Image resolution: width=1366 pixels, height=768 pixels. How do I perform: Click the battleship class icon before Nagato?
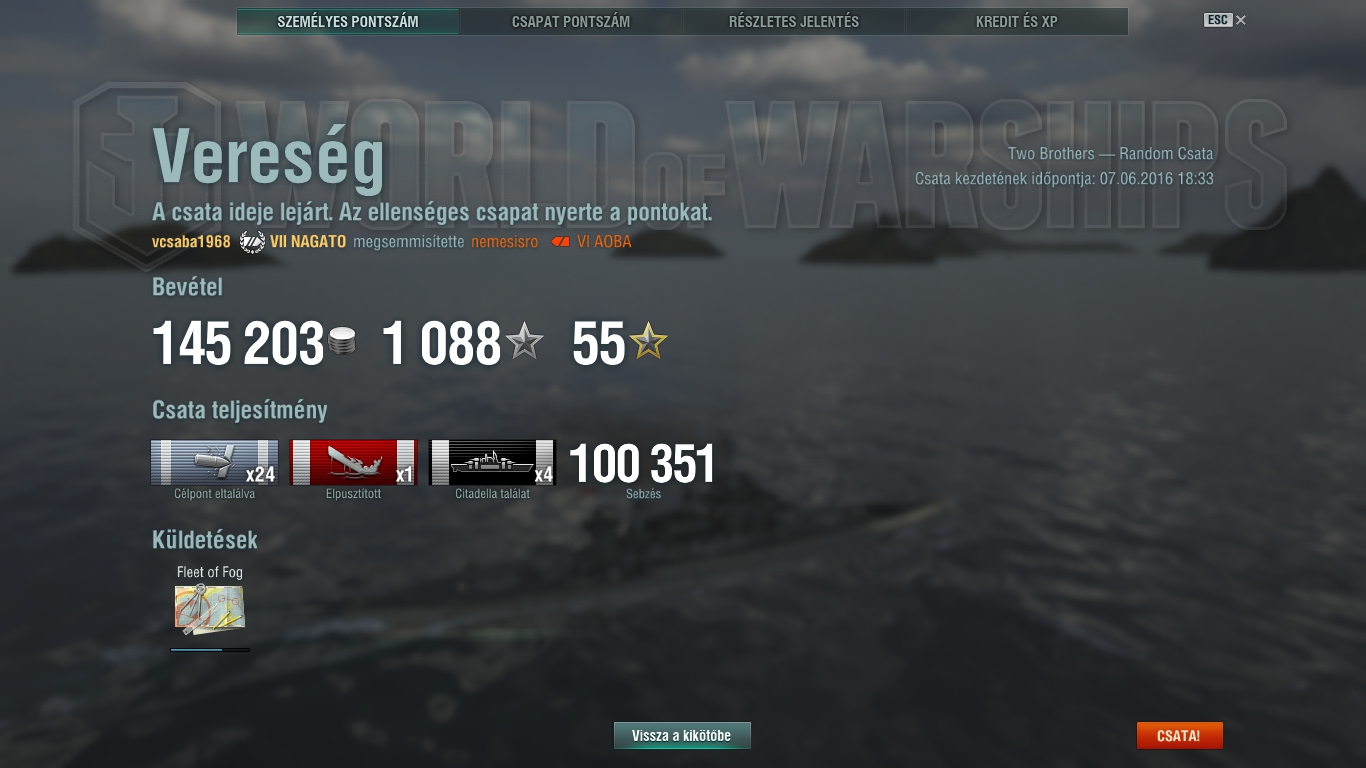253,242
